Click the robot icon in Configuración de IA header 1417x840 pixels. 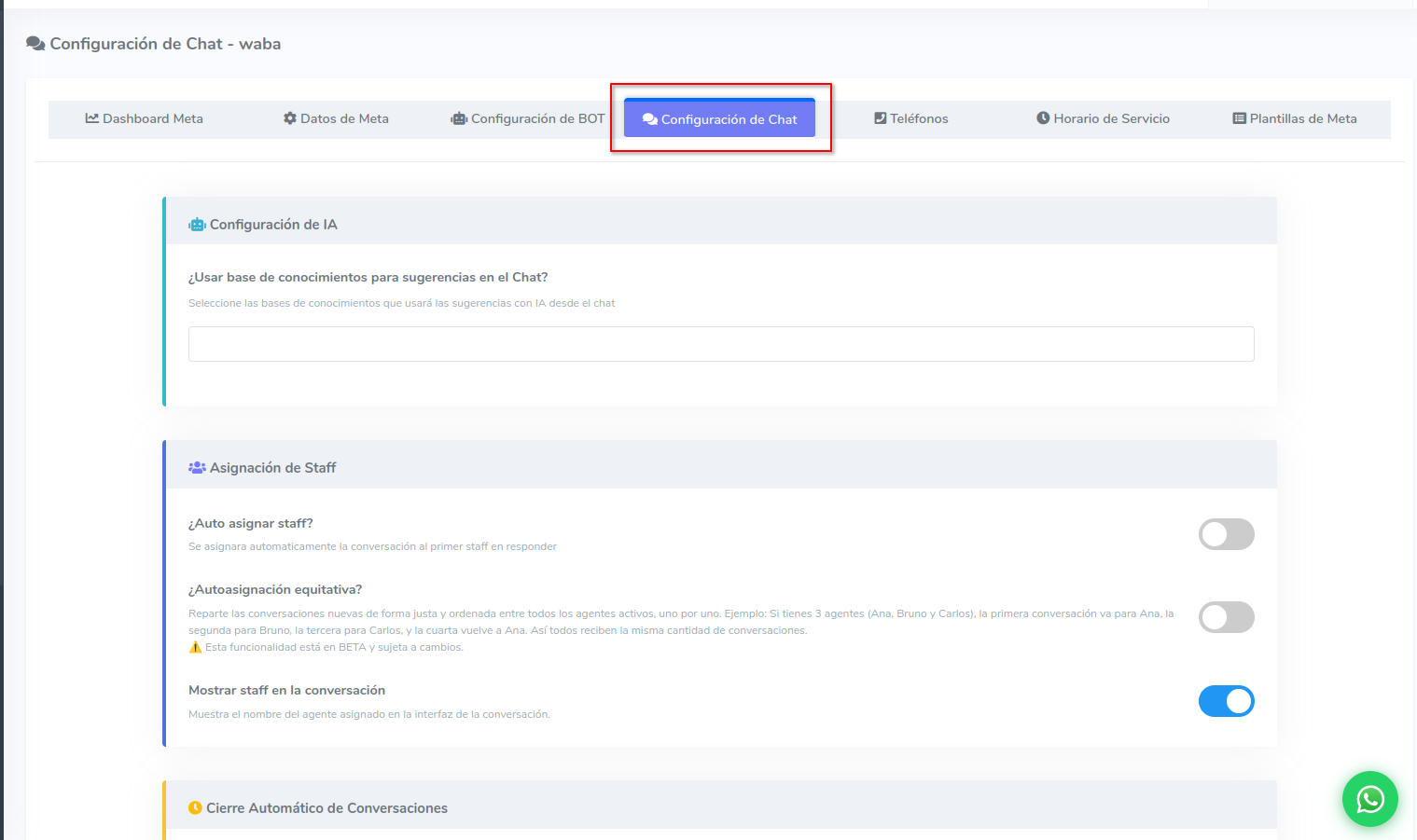197,225
